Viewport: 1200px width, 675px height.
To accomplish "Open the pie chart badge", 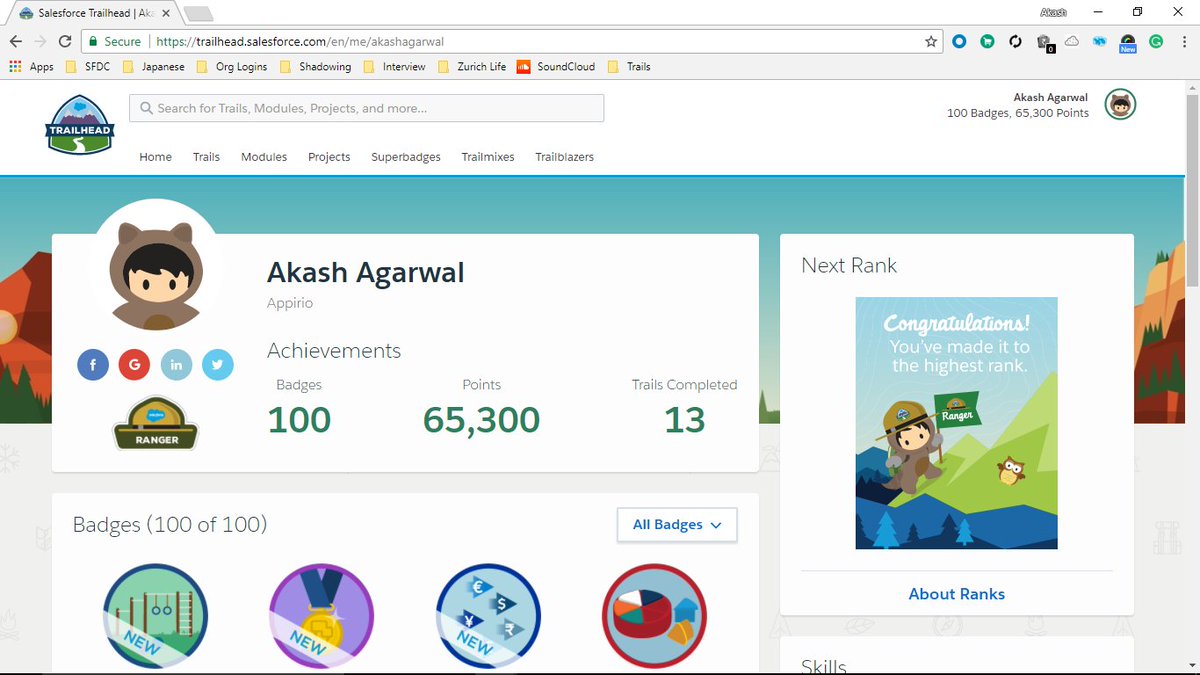I will [x=654, y=615].
